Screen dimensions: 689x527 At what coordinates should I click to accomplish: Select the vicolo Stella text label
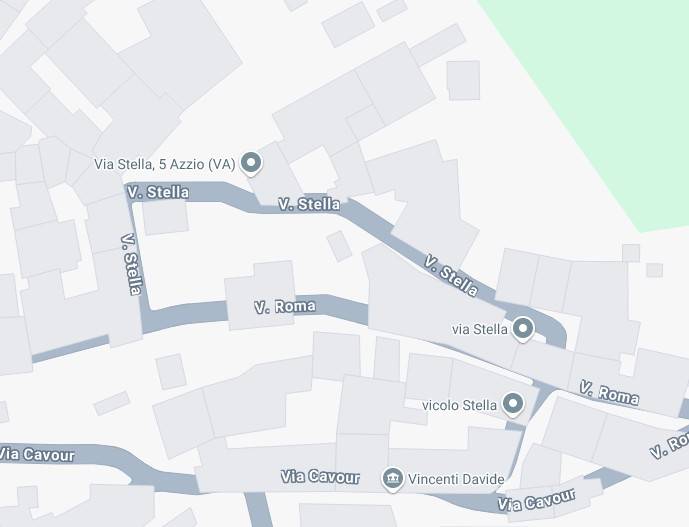[x=459, y=405]
